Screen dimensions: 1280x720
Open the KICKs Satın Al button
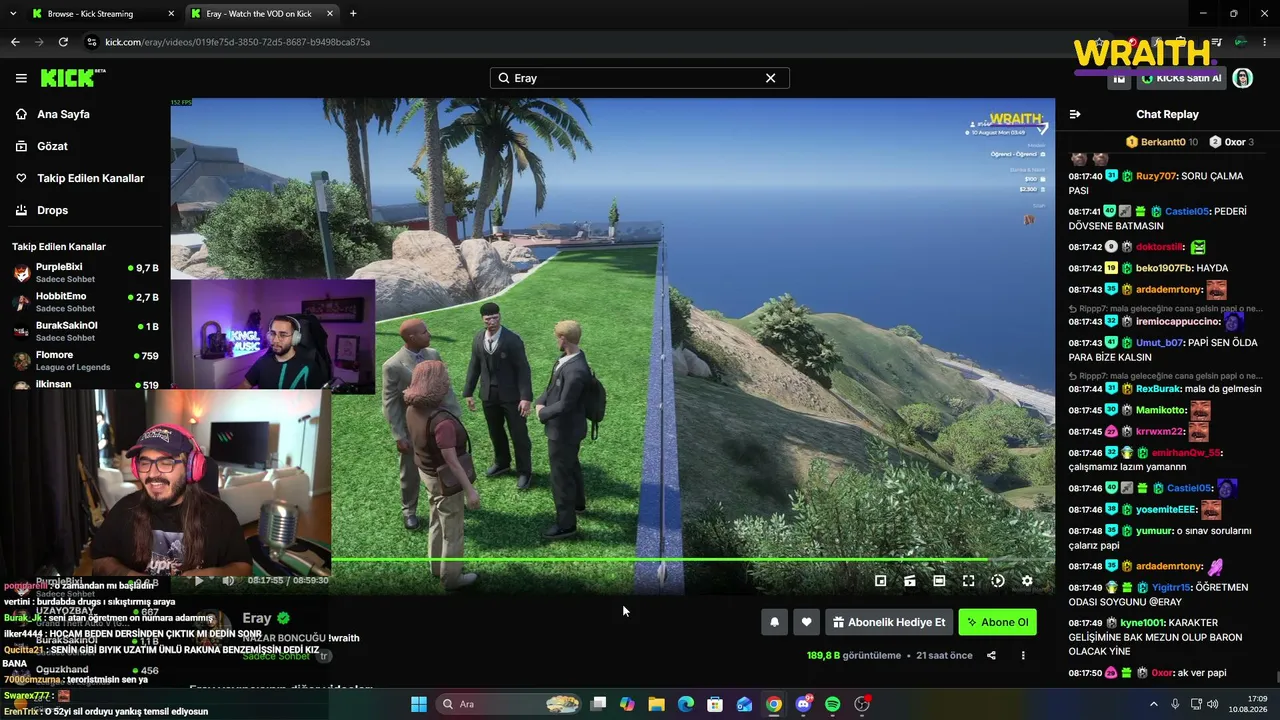1182,78
